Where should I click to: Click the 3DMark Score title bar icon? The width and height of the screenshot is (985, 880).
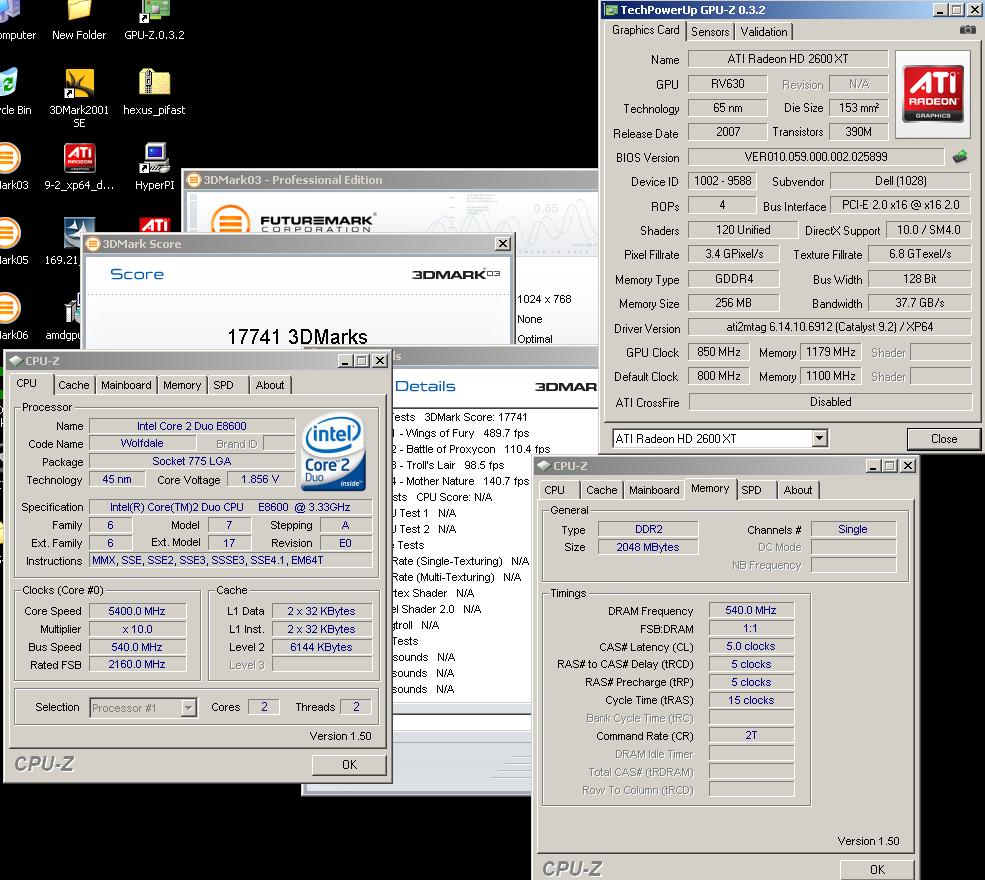click(93, 244)
